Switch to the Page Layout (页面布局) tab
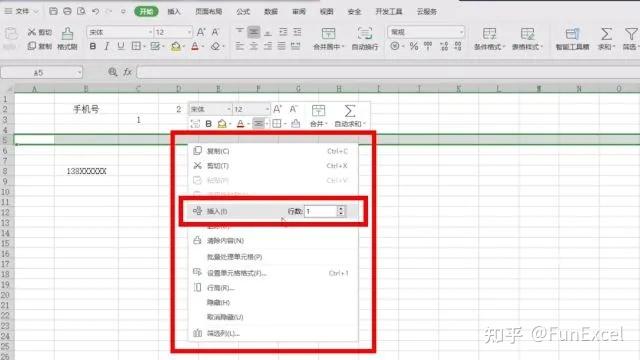The height and width of the screenshot is (360, 640). point(209,11)
